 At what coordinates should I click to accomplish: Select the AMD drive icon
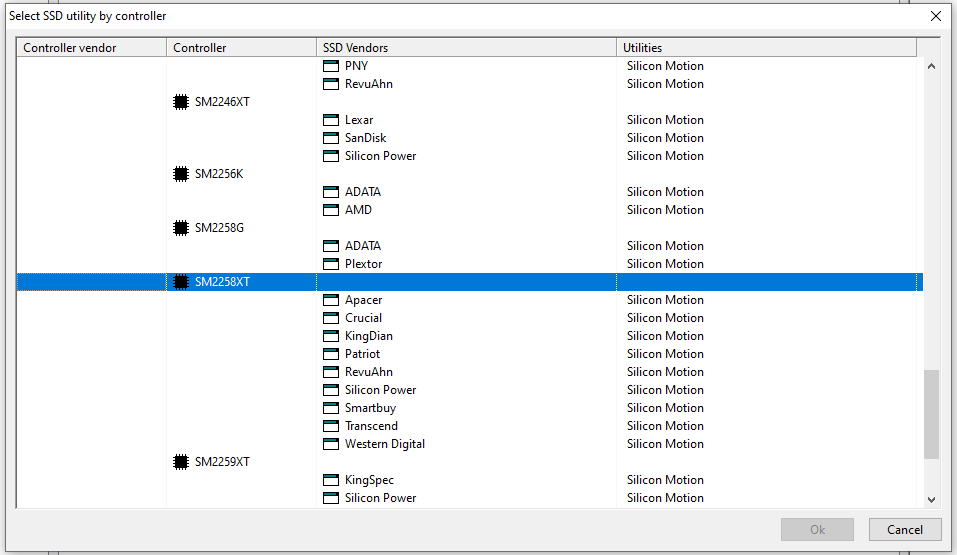(331, 210)
